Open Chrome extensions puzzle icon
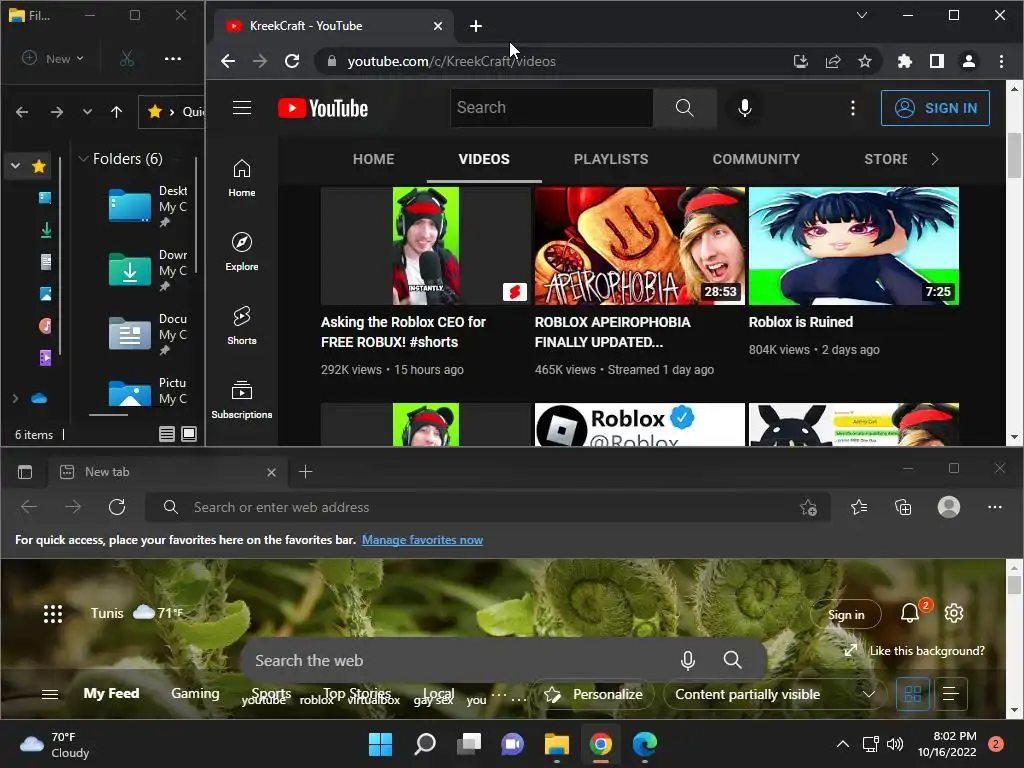This screenshot has width=1024, height=768. coord(904,61)
